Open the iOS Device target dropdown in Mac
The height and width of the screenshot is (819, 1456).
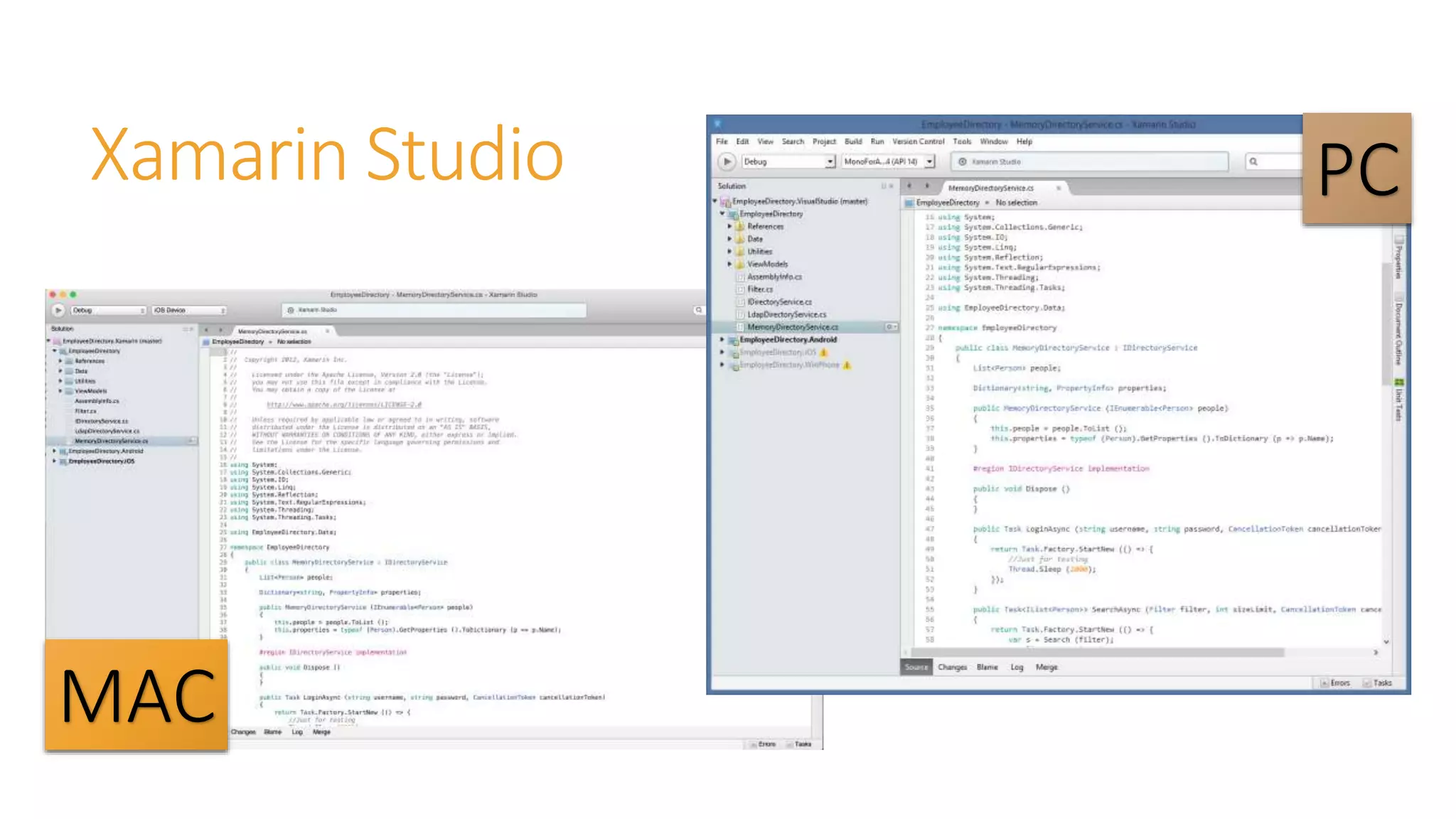[x=189, y=311]
